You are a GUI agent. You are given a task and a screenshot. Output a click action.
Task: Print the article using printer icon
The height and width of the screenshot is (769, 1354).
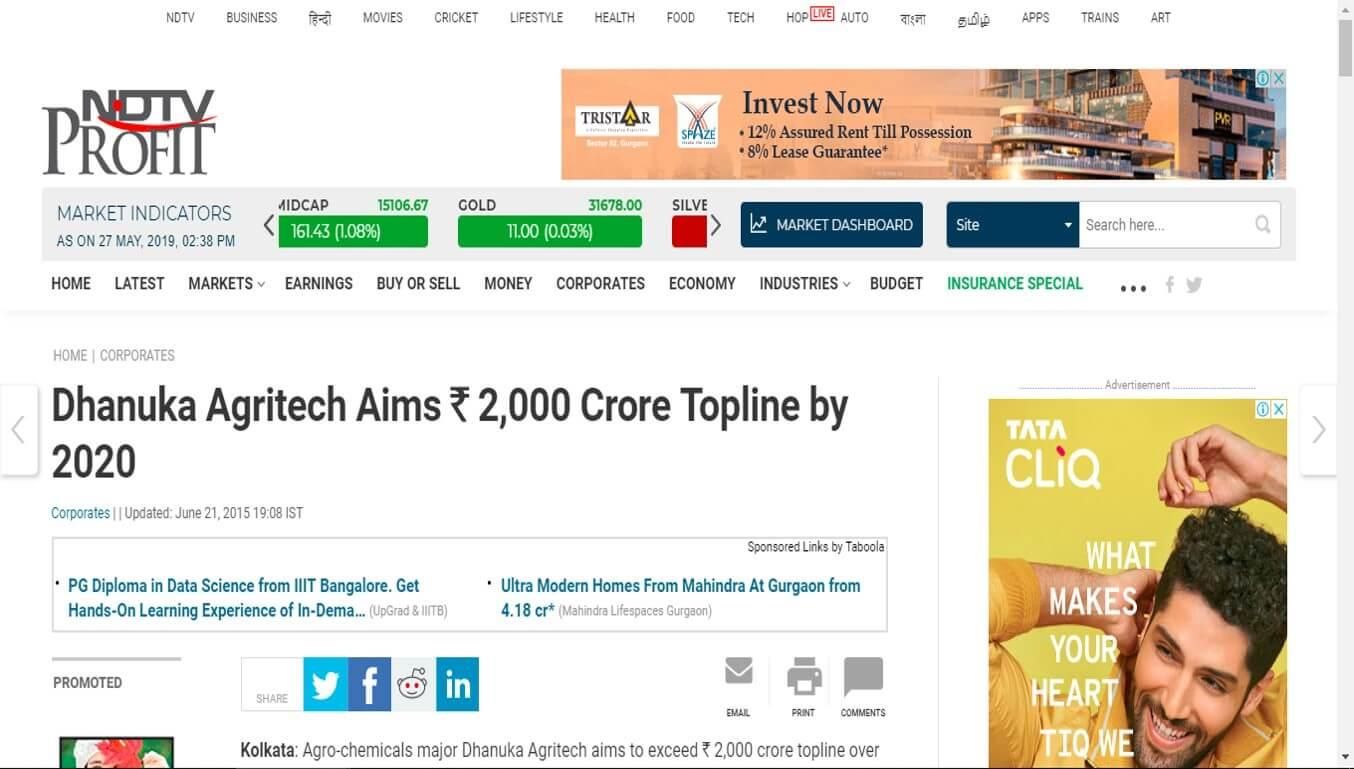click(804, 677)
